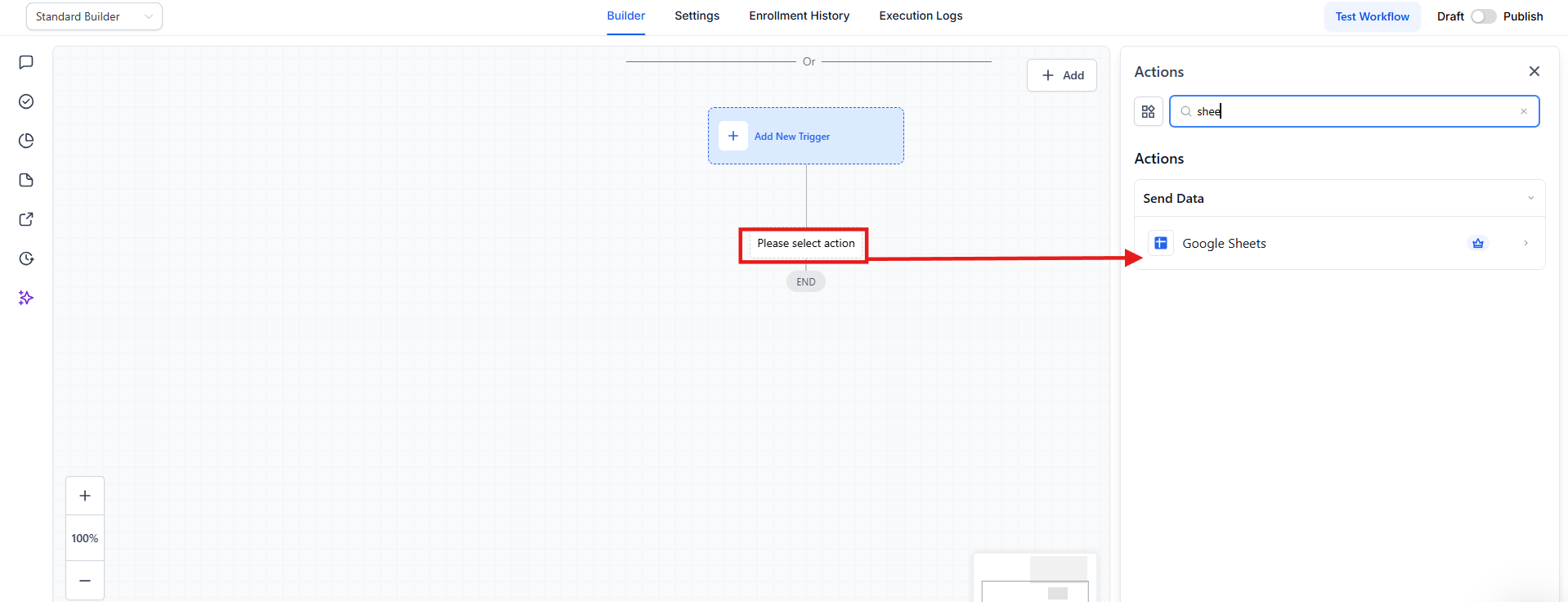Focus the action search field
The width and height of the screenshot is (1568, 602).
click(x=1355, y=111)
